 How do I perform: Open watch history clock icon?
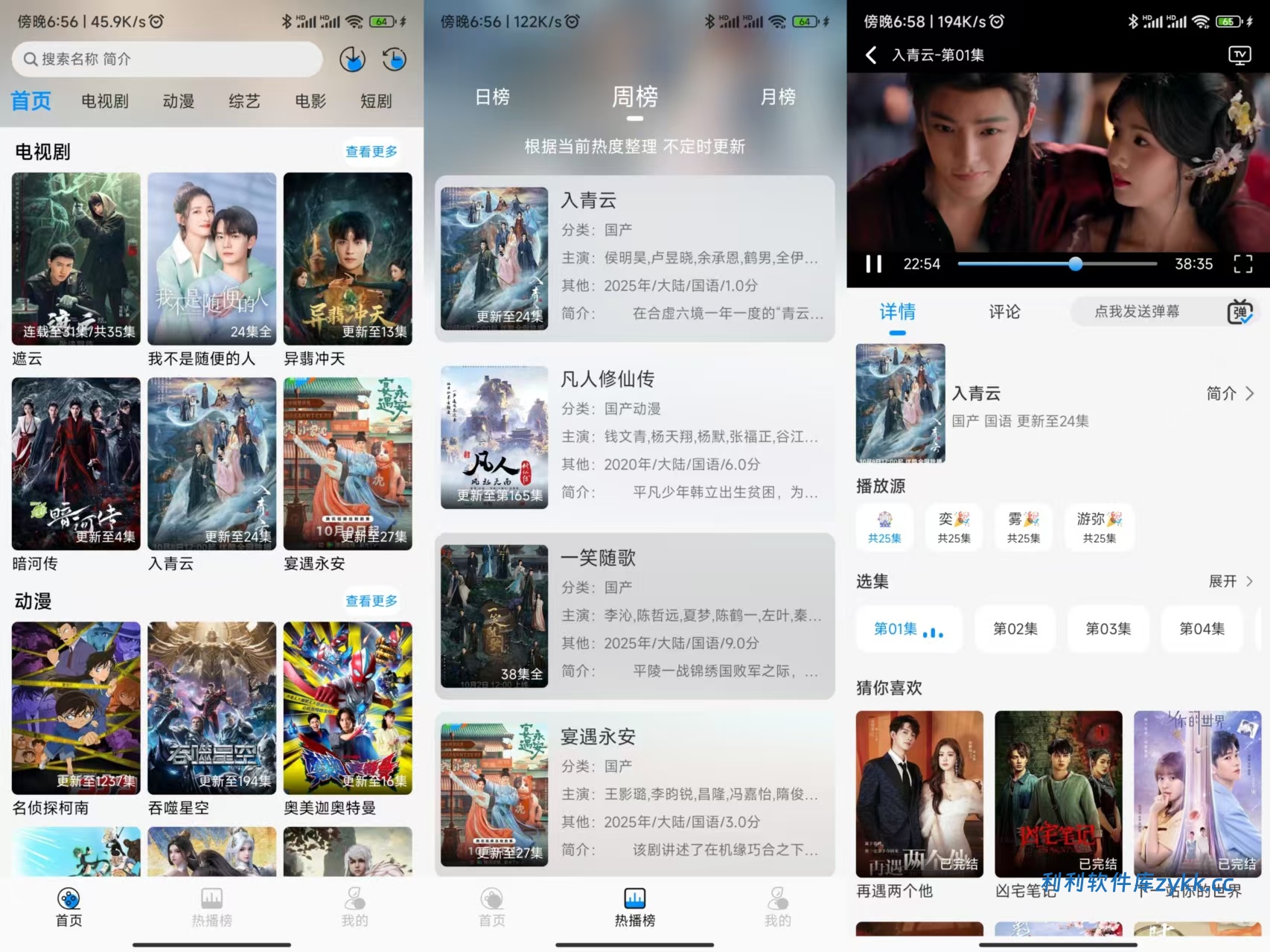[x=394, y=59]
